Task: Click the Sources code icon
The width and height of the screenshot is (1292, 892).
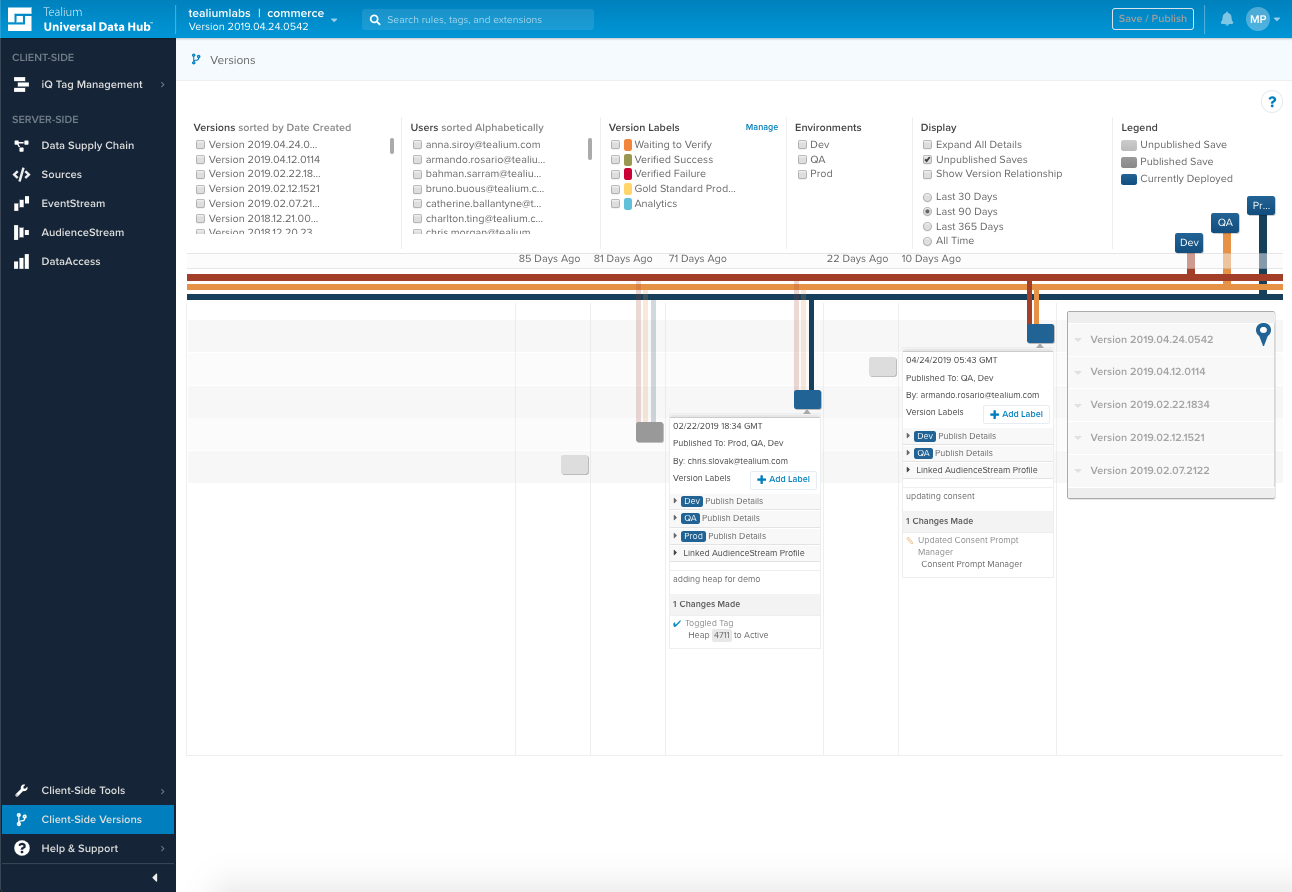Action: point(21,175)
